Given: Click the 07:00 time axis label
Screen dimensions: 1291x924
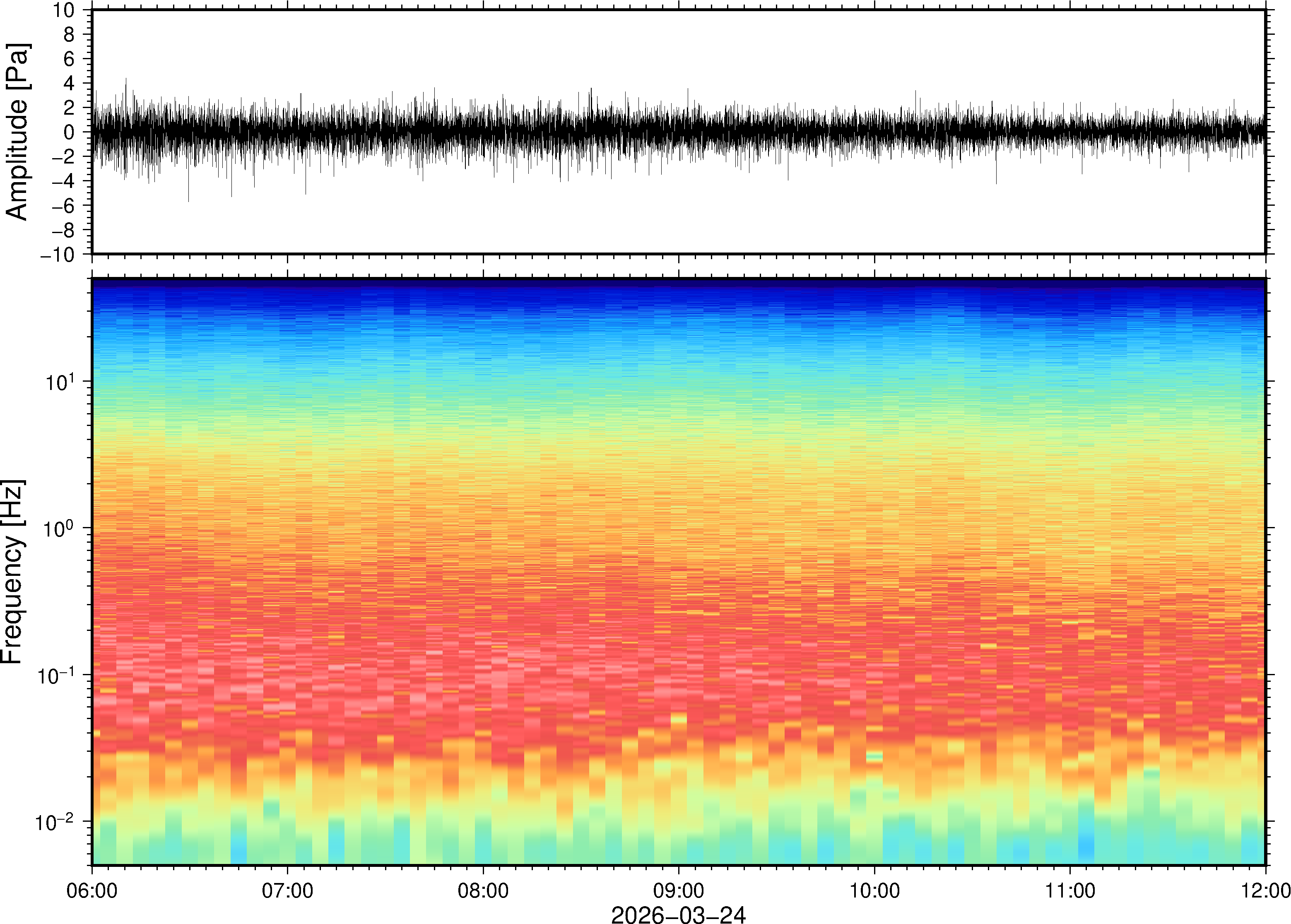Looking at the screenshot, I should (287, 890).
